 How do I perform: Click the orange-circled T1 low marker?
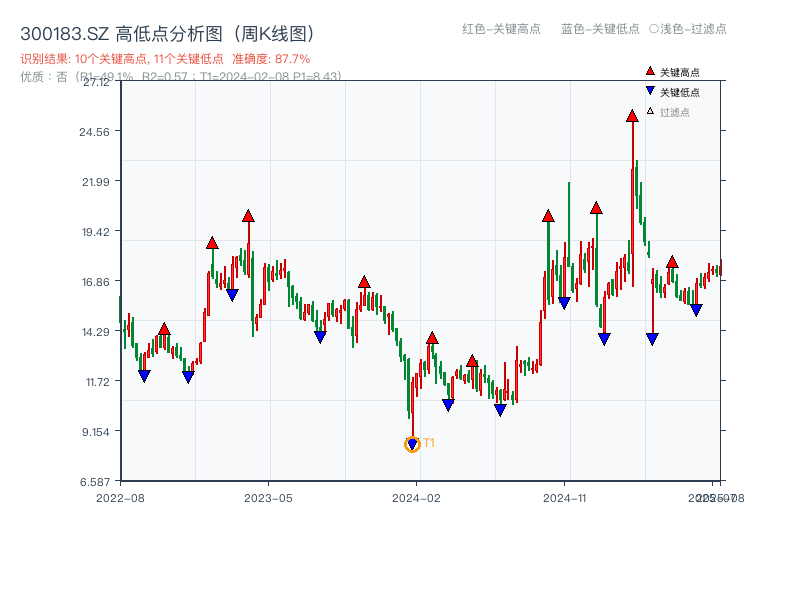pyautogui.click(x=412, y=444)
